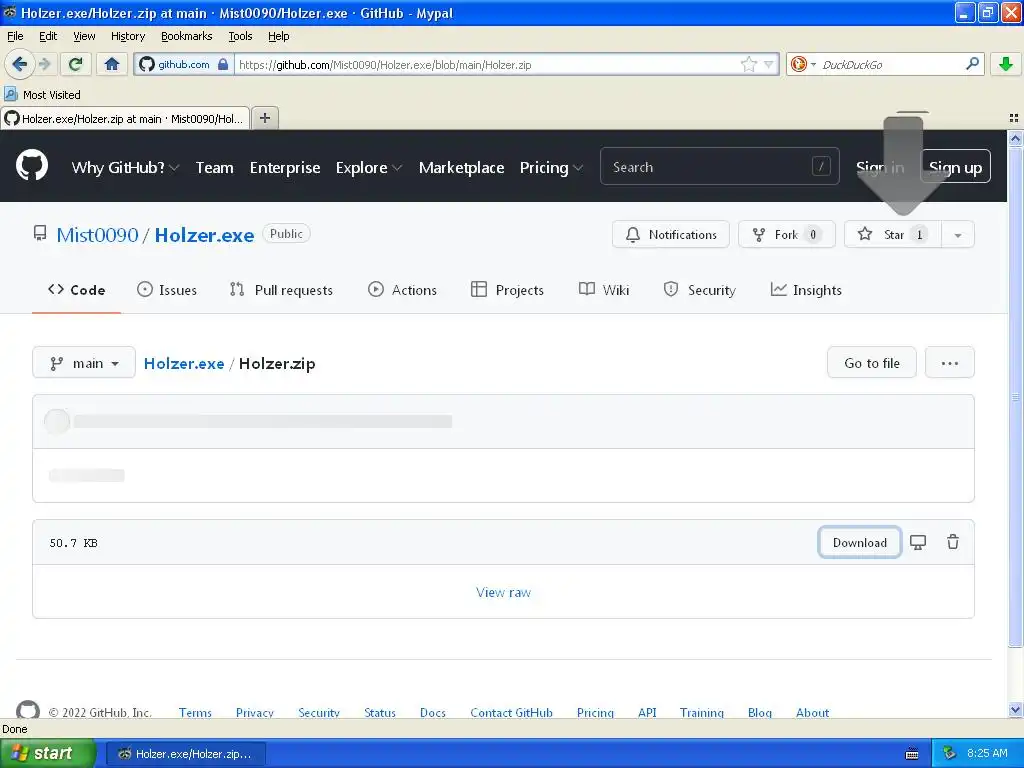1024x768 pixels.
Task: Select the Code tab
Action: pyautogui.click(x=76, y=290)
